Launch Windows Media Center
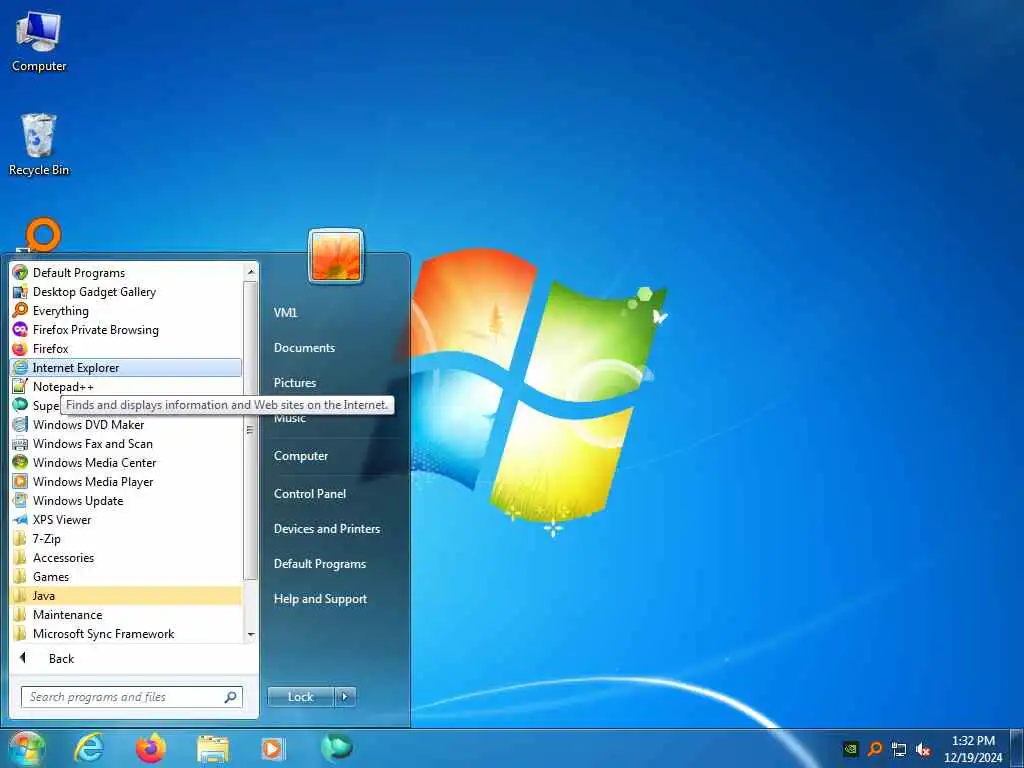 tap(127, 462)
